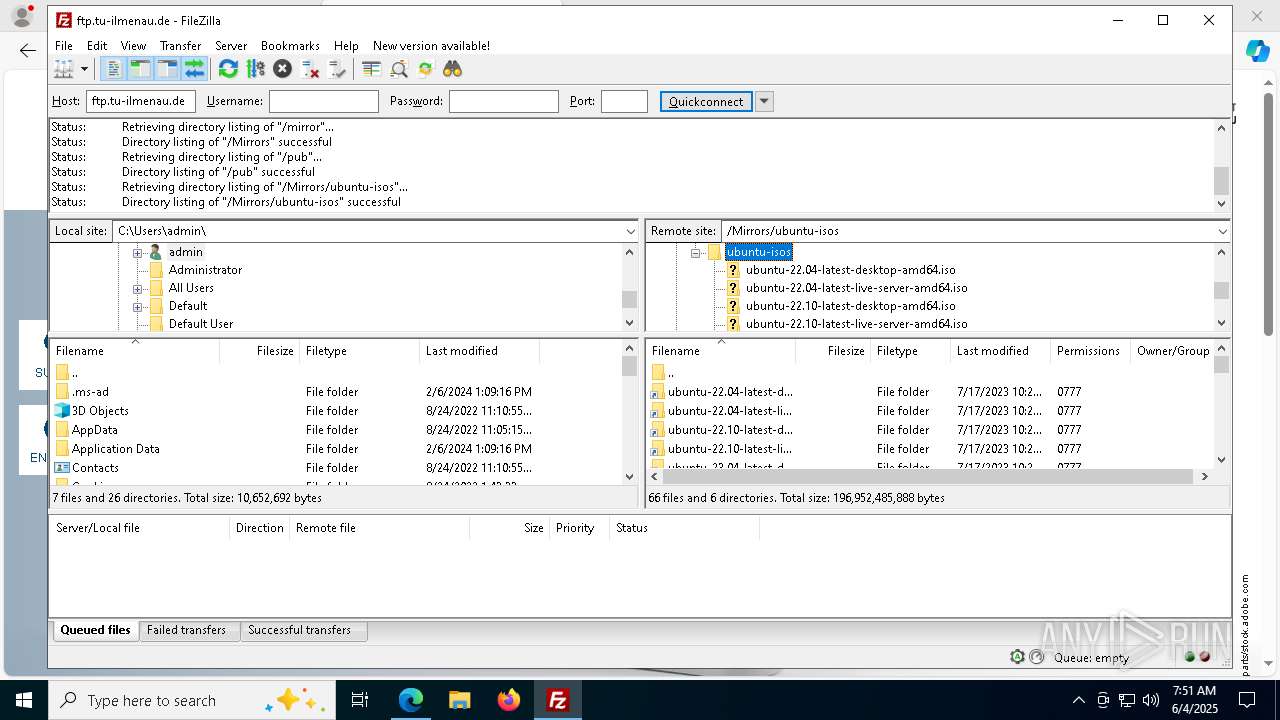Open the Site Manager icon
This screenshot has height=720, width=1280.
tap(64, 69)
